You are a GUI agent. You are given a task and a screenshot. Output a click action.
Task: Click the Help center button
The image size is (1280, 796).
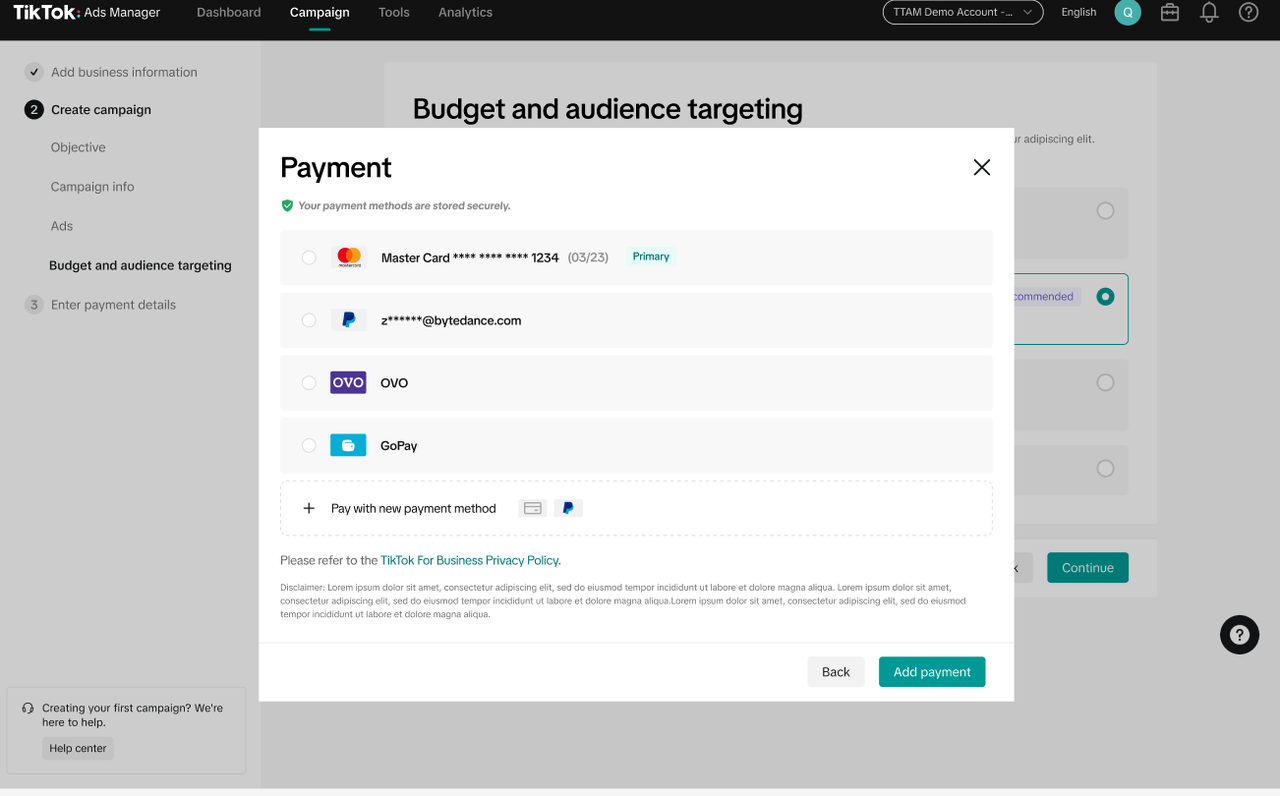pos(78,748)
